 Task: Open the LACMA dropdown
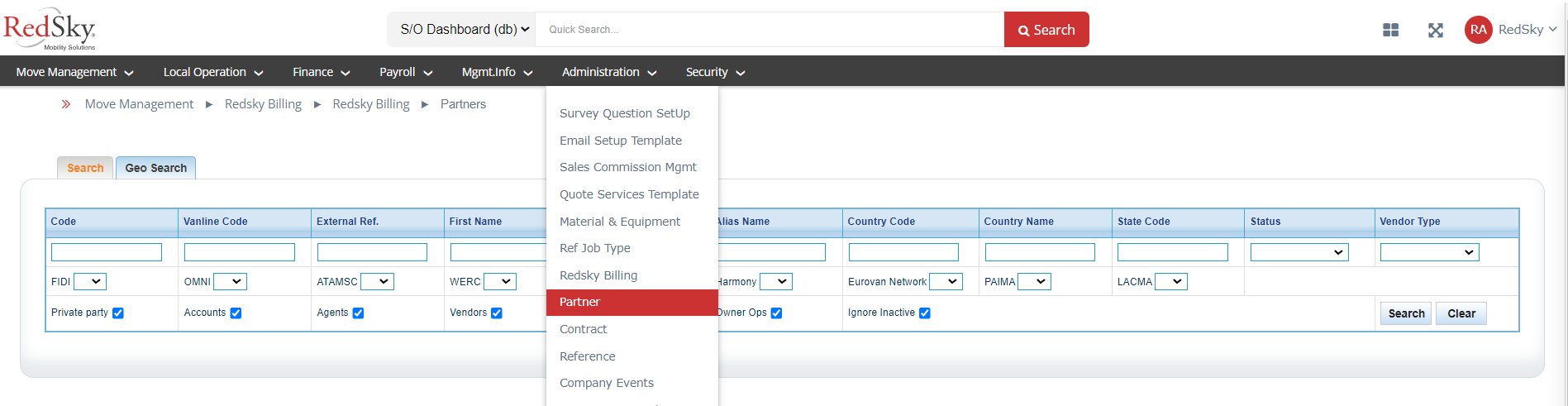(1171, 282)
